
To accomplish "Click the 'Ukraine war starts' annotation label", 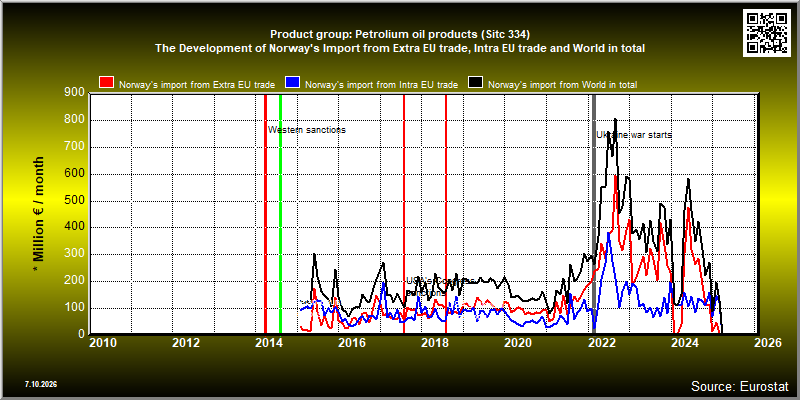I will point(634,135).
